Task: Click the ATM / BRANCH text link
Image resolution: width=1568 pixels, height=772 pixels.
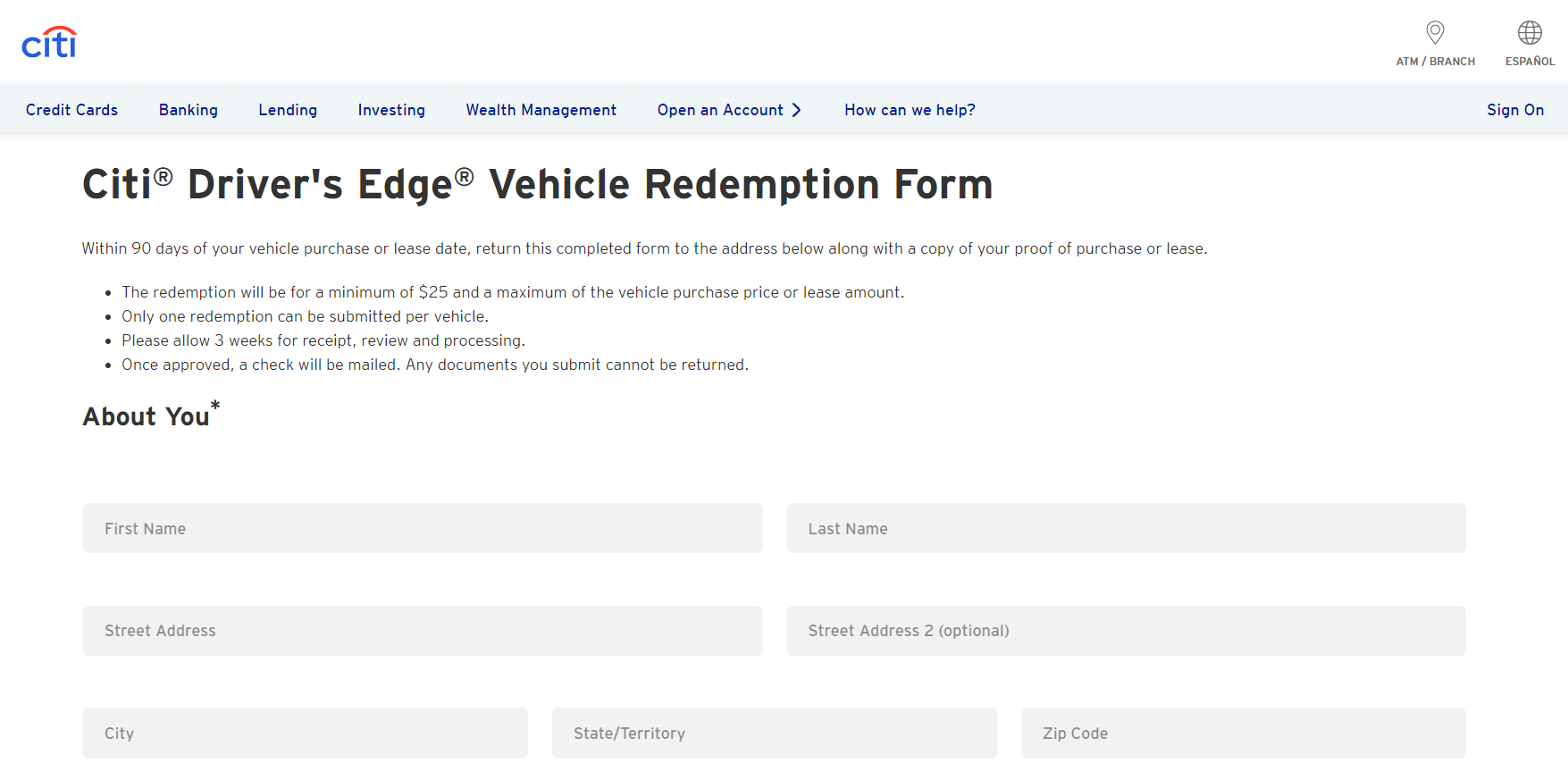Action: click(x=1436, y=62)
